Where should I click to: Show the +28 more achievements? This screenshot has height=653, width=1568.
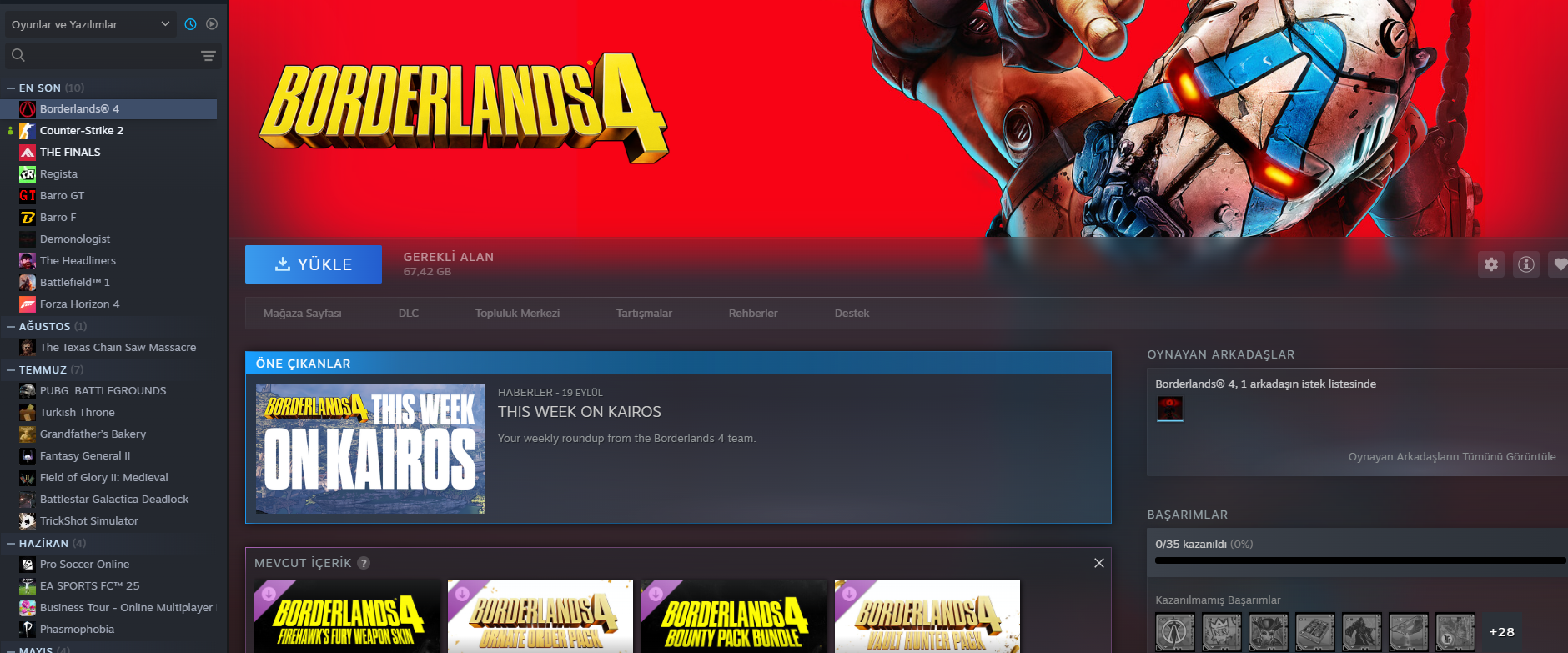1501,632
